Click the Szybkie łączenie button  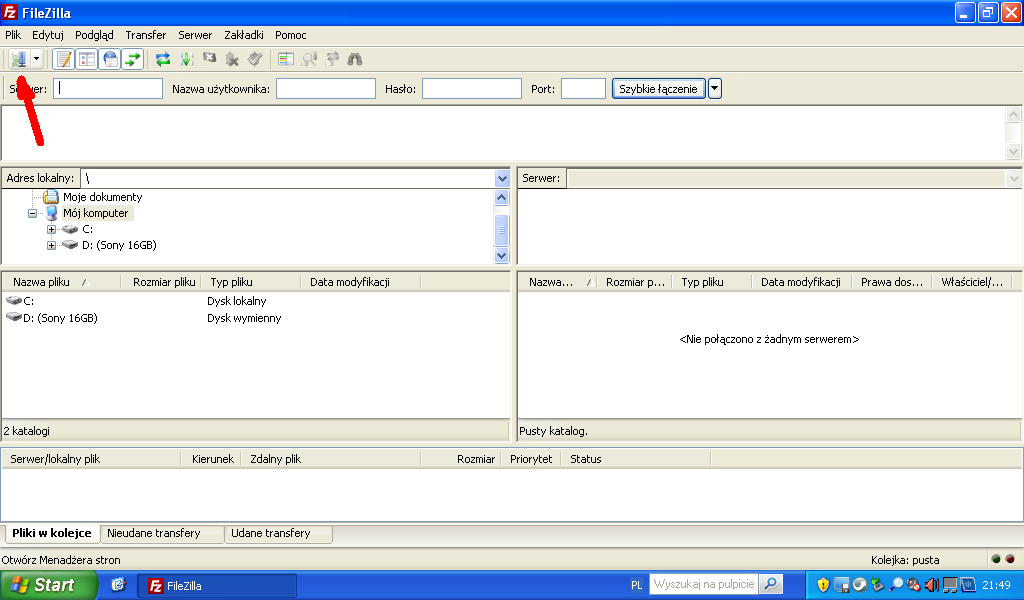pos(658,89)
